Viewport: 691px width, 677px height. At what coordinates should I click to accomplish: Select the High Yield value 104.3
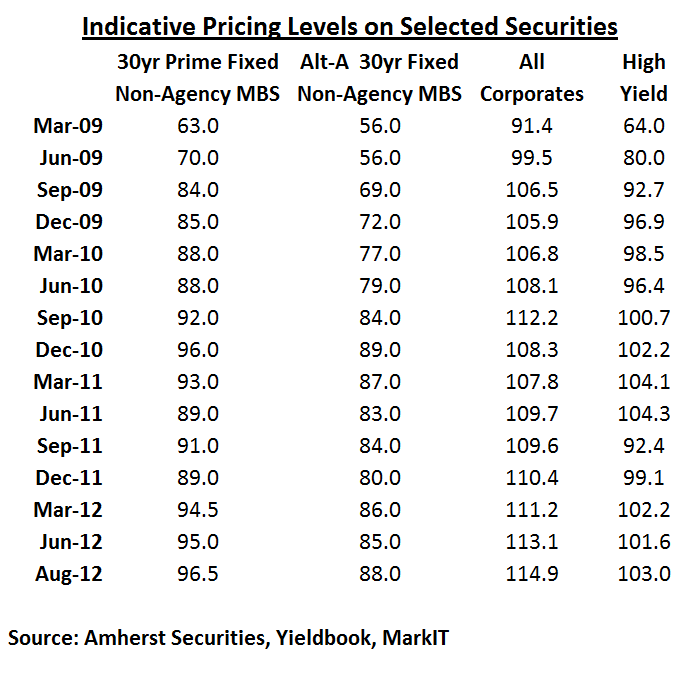(x=643, y=414)
